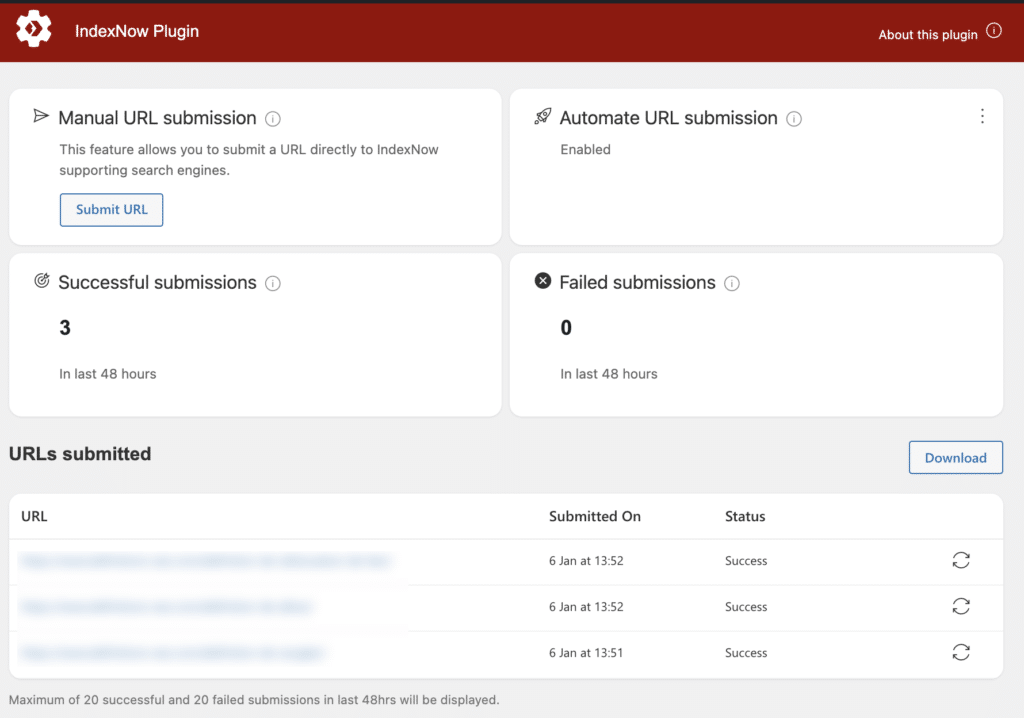The image size is (1024, 718).
Task: Resubmit the second URL using its refresh icon
Action: tap(960, 607)
